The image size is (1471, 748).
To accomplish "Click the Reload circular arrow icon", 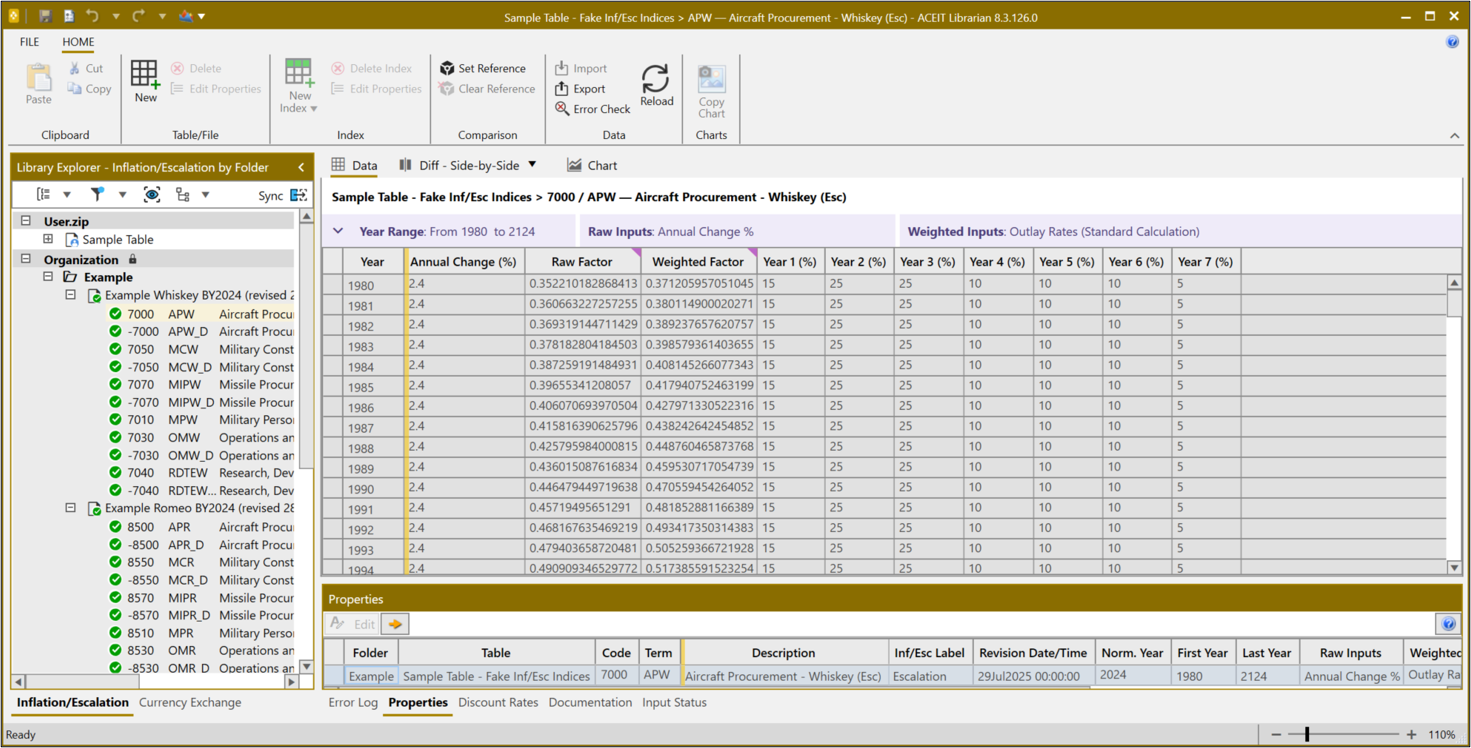I will 656,78.
